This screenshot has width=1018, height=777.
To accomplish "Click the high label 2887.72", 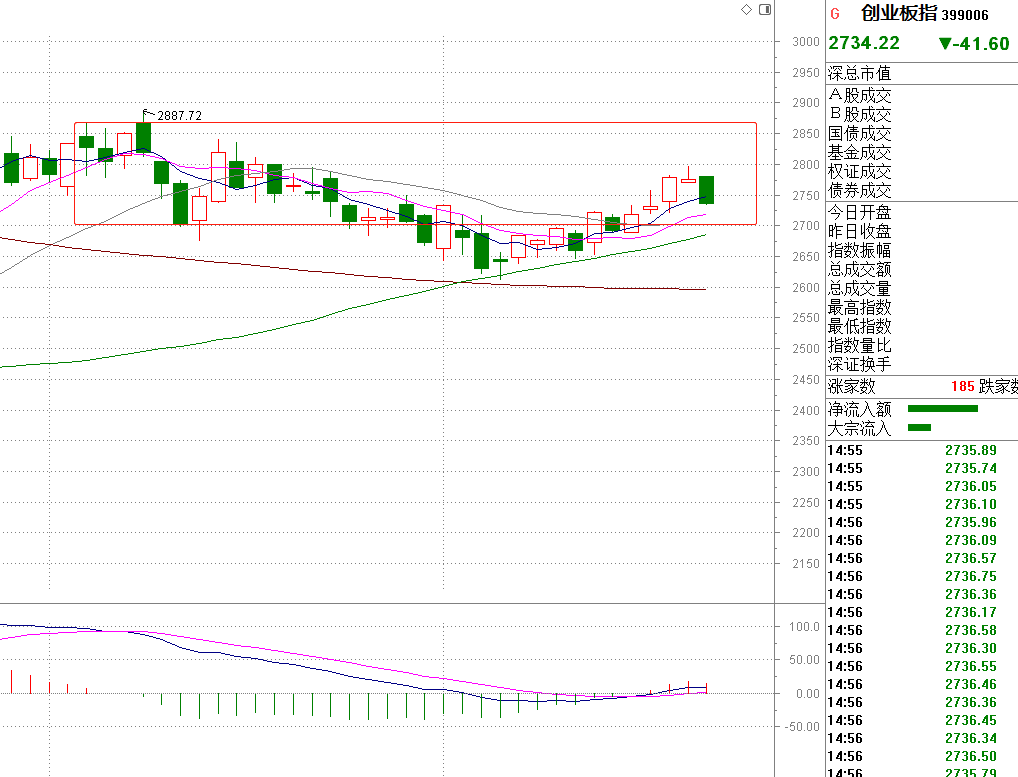I will pos(180,116).
